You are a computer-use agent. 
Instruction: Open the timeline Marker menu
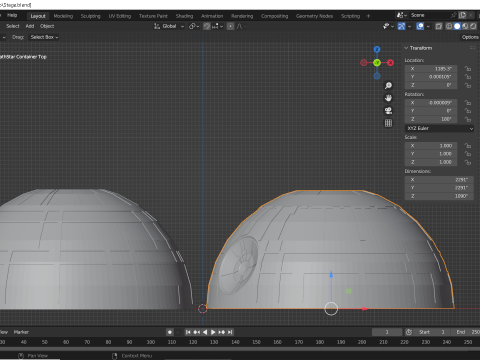click(x=21, y=332)
